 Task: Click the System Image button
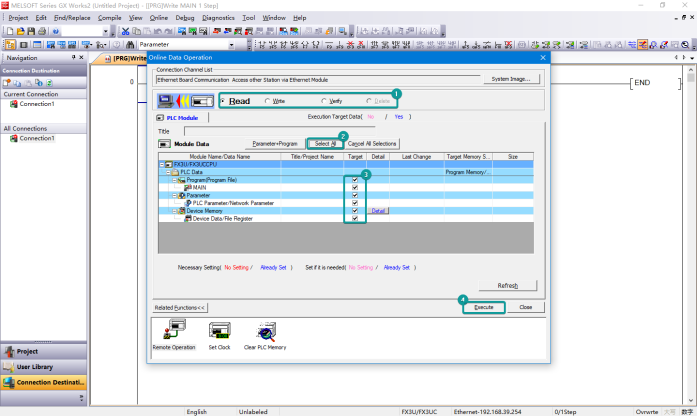point(511,79)
